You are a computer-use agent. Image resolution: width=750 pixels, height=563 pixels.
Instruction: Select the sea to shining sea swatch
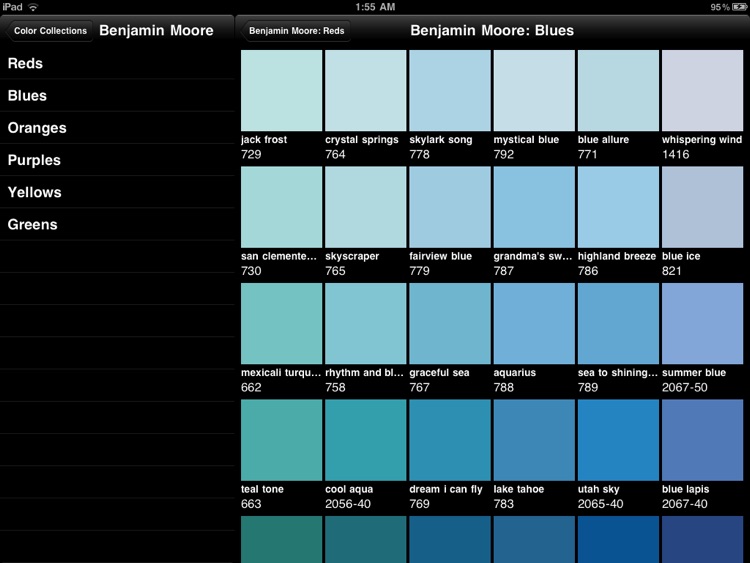(x=618, y=323)
